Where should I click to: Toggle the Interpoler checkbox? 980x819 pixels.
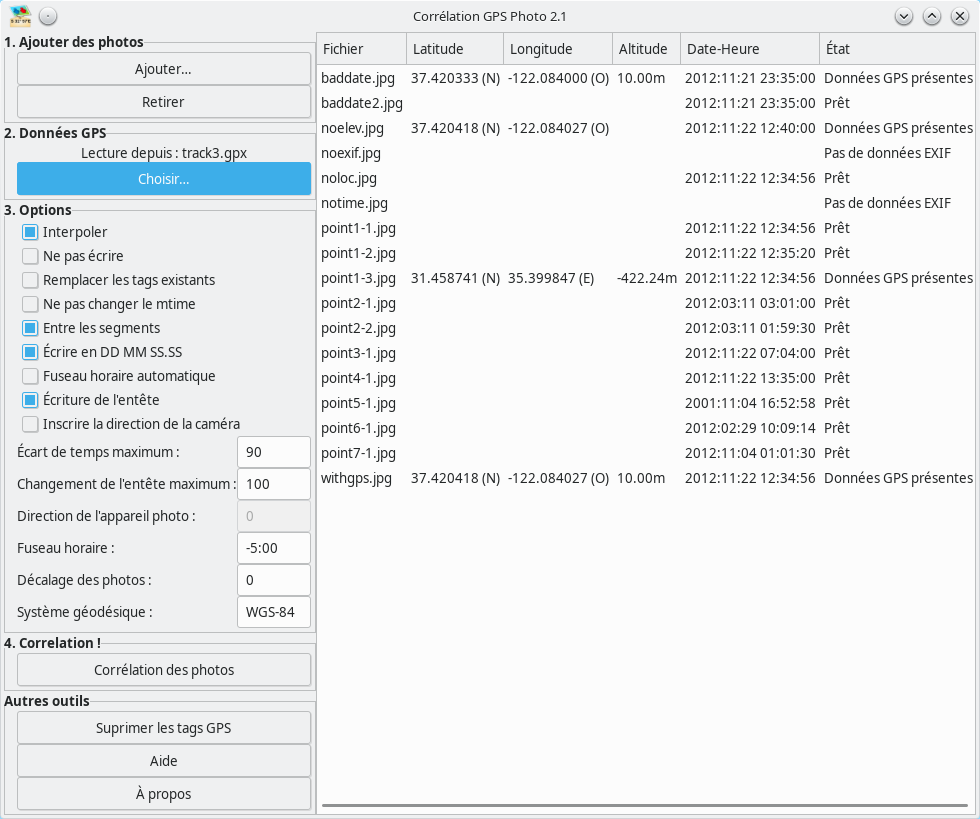point(30,232)
